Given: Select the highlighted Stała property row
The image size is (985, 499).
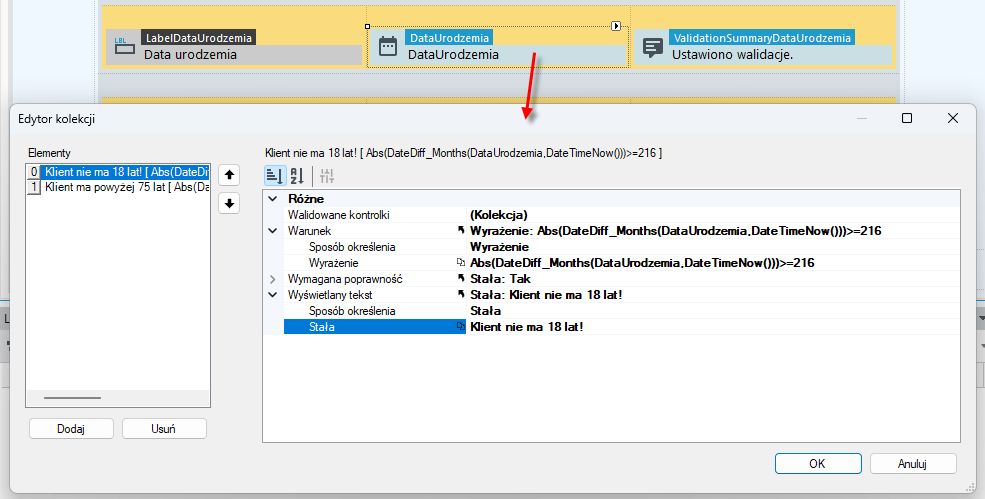Looking at the screenshot, I should [374, 327].
